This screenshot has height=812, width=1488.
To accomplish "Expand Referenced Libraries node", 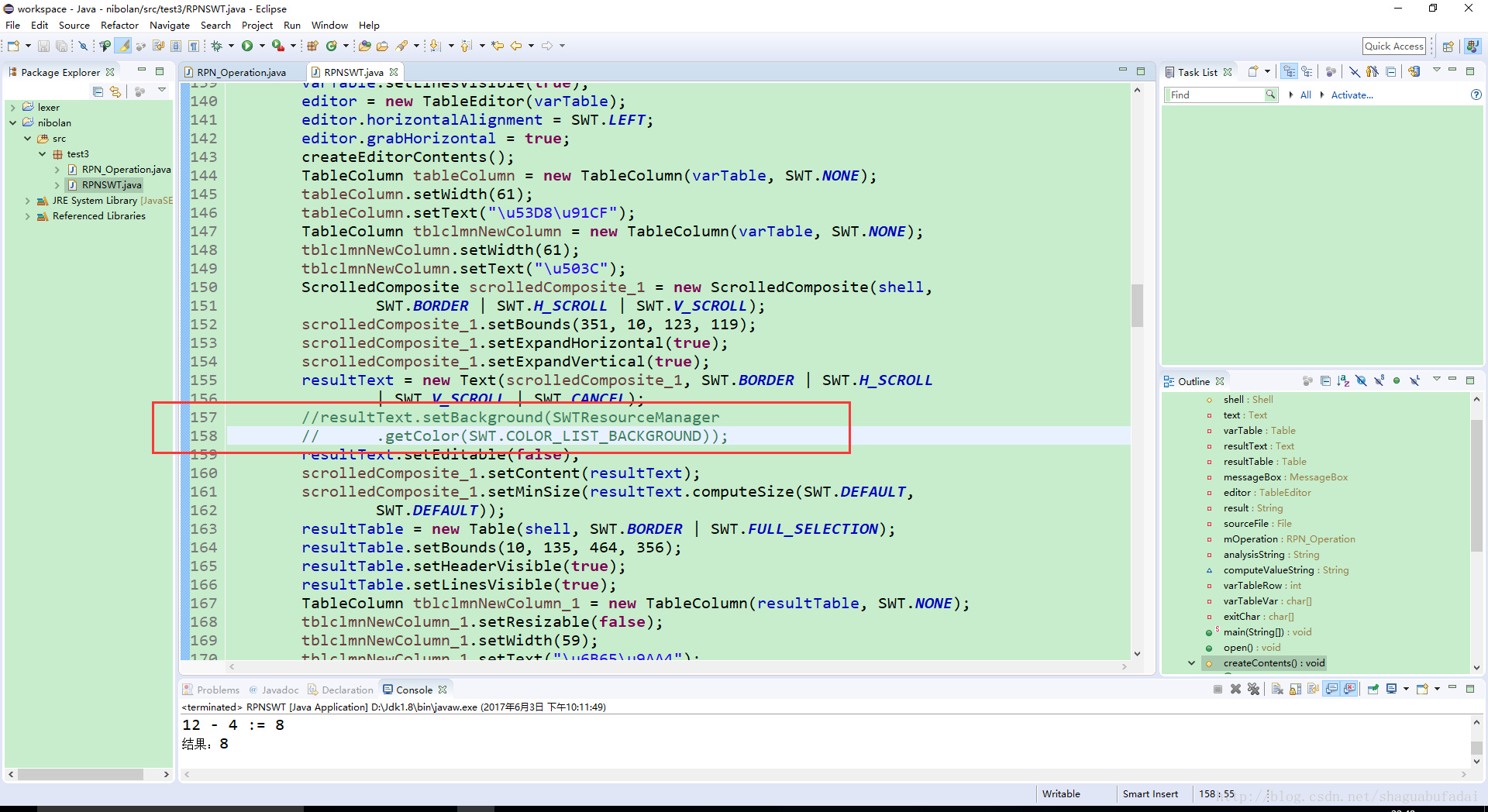I will [x=28, y=215].
